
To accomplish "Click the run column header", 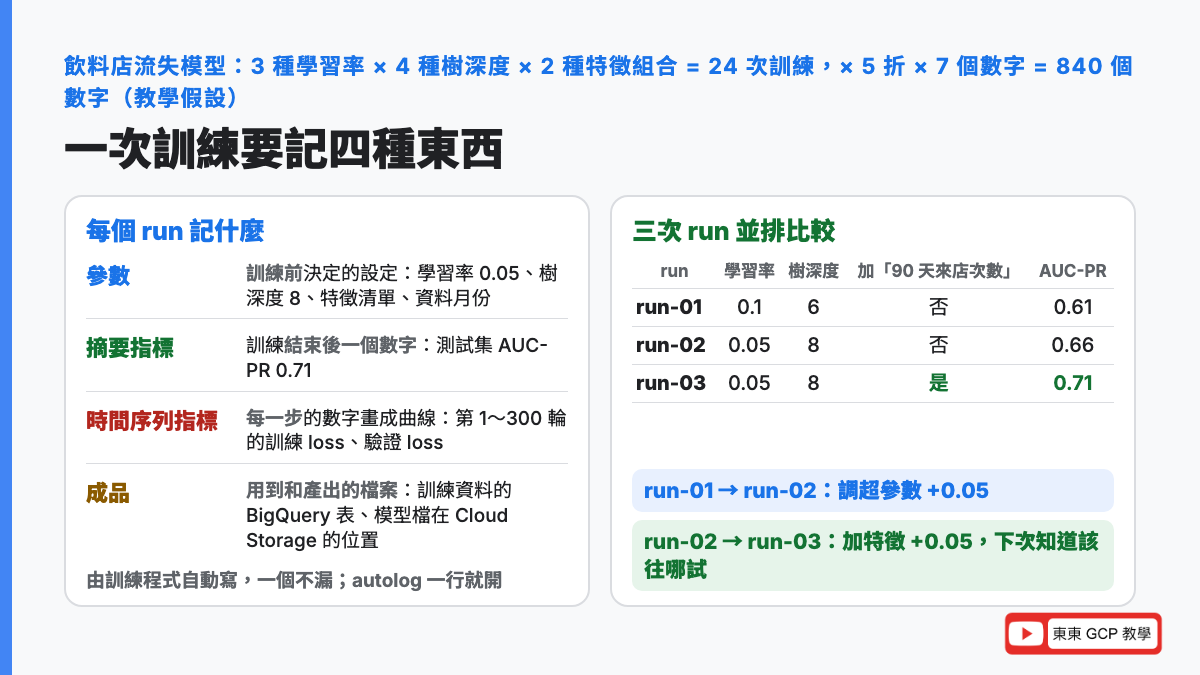I will (x=675, y=271).
